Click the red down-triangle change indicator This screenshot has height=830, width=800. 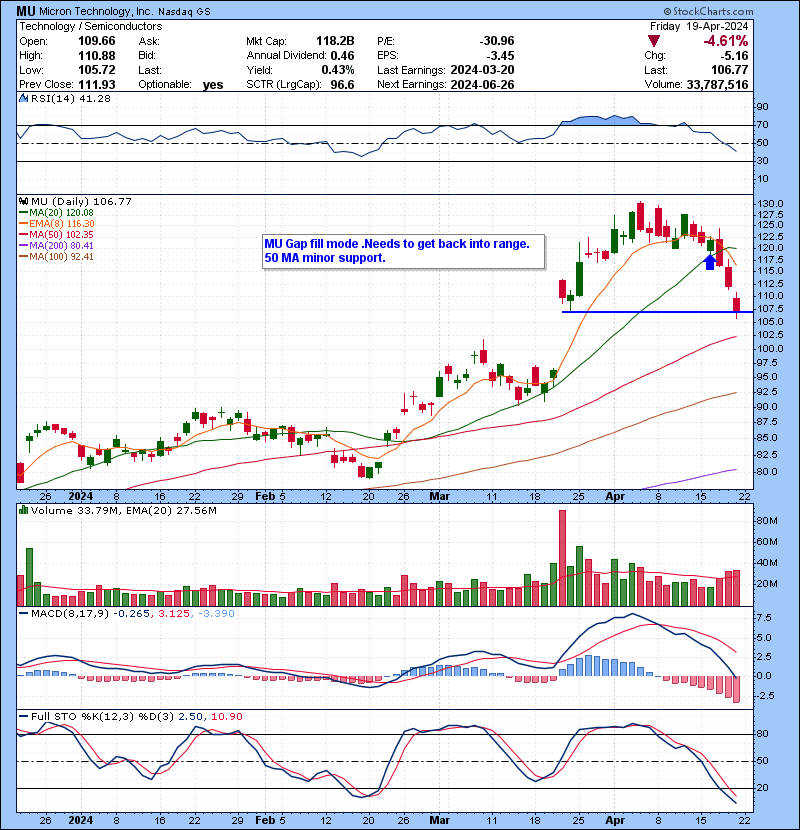pyautogui.click(x=654, y=41)
